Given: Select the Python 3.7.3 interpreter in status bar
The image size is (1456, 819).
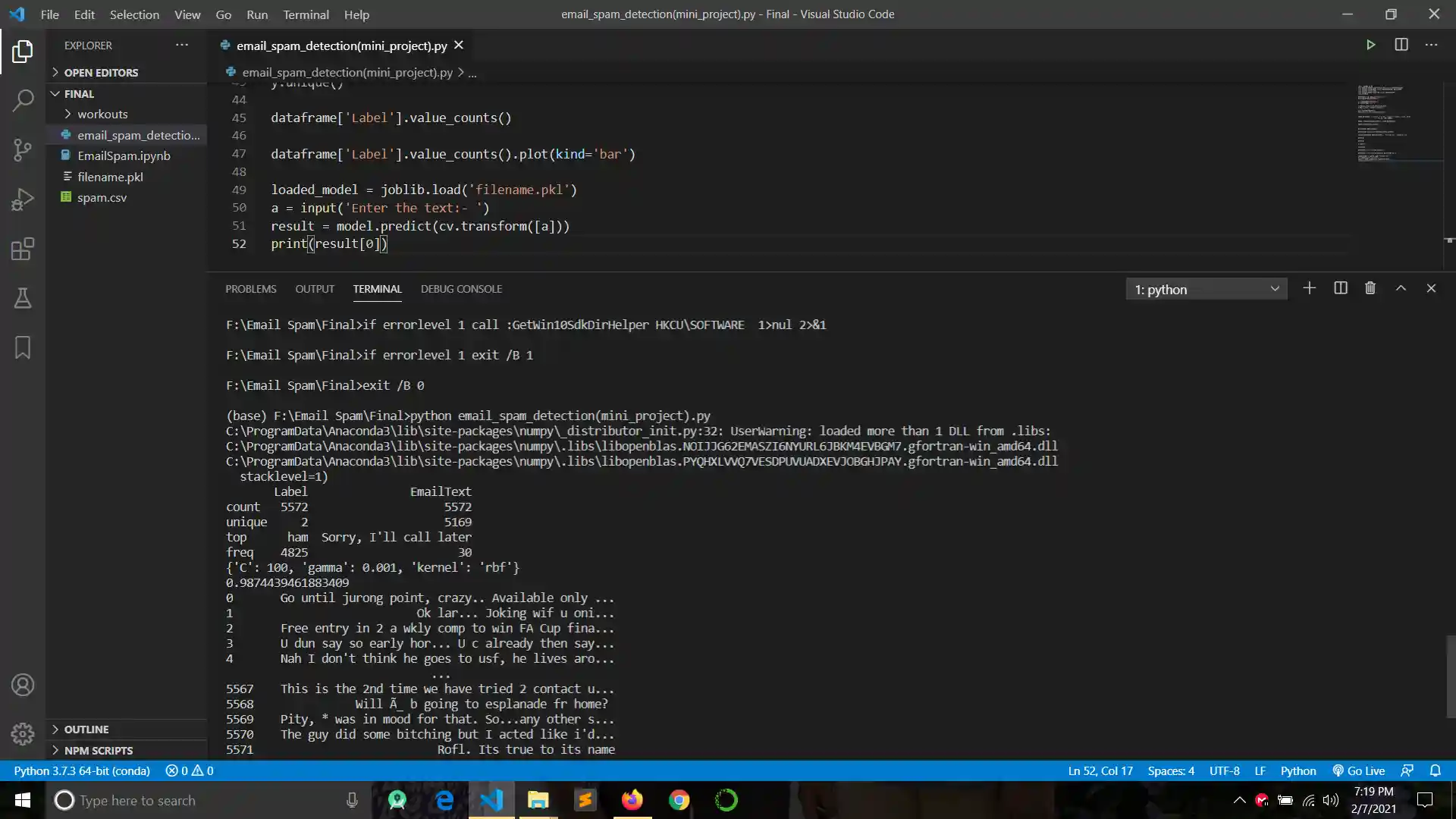Looking at the screenshot, I should [81, 770].
